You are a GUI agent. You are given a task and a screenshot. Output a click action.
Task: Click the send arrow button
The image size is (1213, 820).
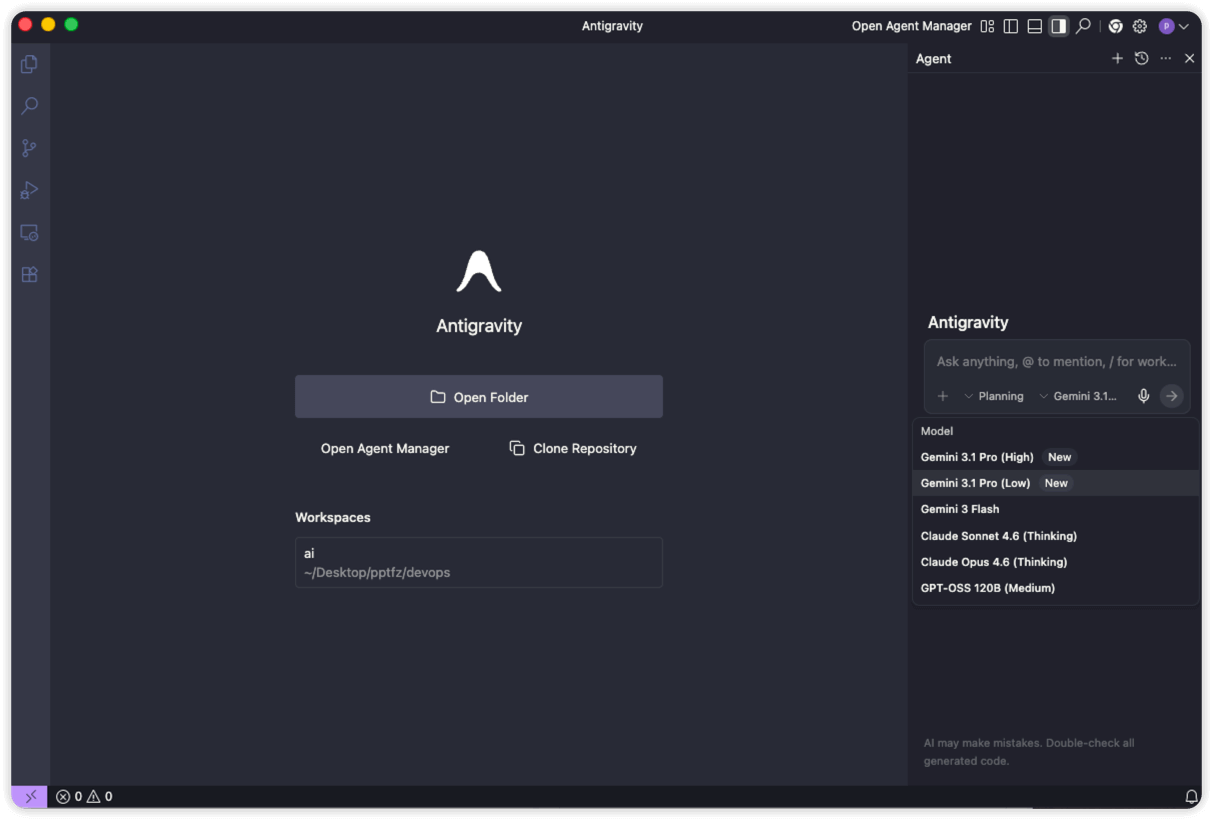click(1171, 397)
